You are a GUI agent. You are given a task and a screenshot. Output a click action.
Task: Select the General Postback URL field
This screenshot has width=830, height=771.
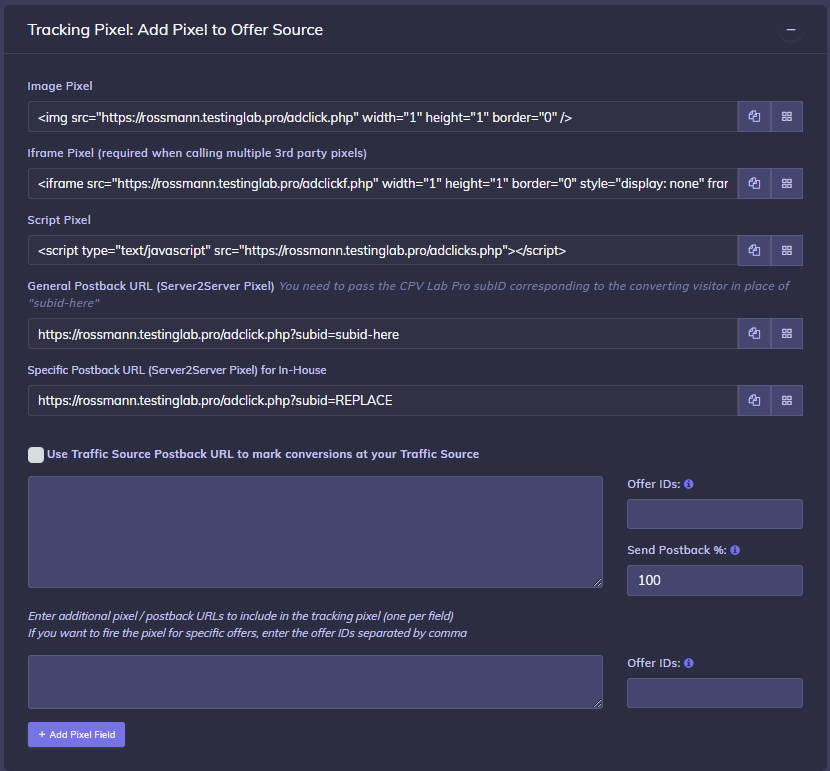click(x=383, y=333)
